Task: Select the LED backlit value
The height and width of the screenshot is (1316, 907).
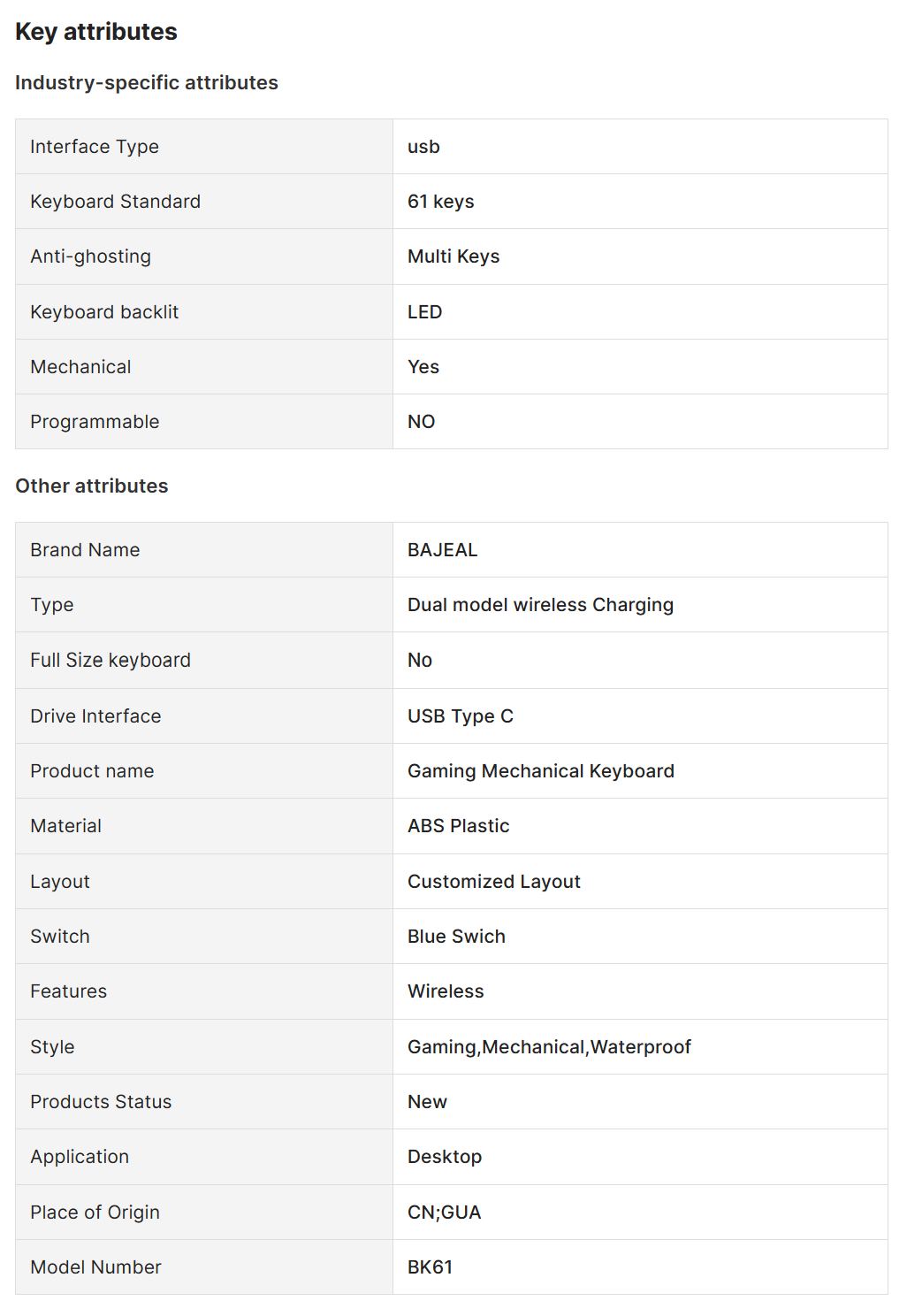Action: (x=424, y=312)
